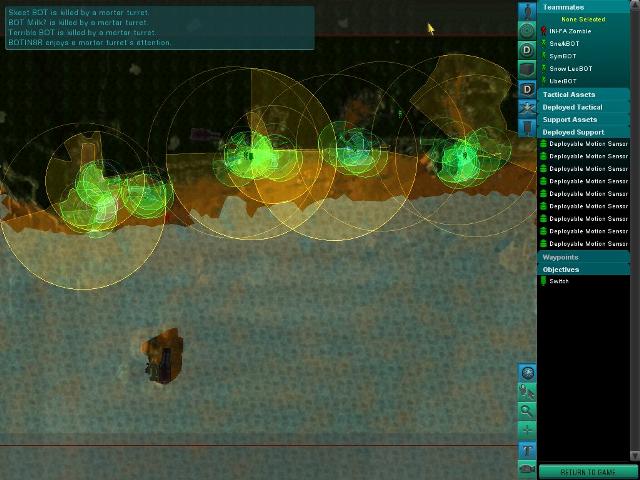This screenshot has width=640, height=480.
Task: Toggle the sensor sphere display icon
Action: [527, 373]
